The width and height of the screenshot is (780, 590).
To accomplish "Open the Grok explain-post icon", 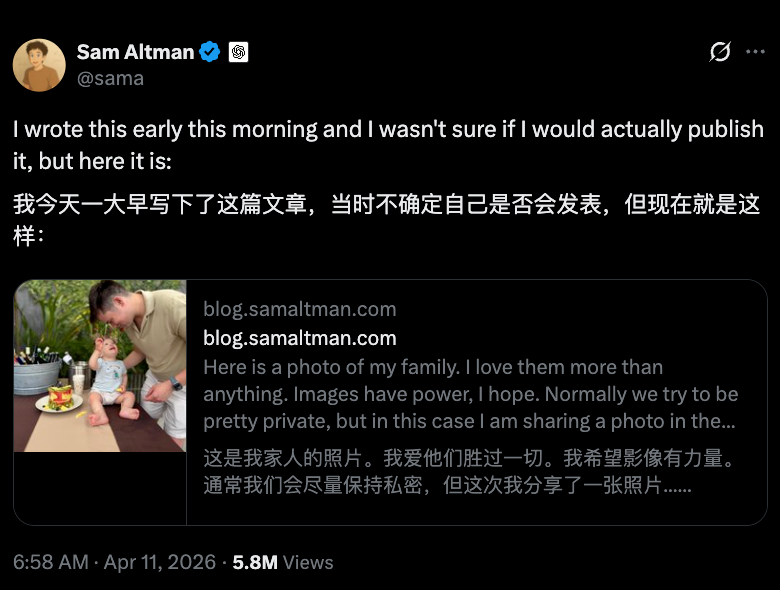I will tap(719, 52).
